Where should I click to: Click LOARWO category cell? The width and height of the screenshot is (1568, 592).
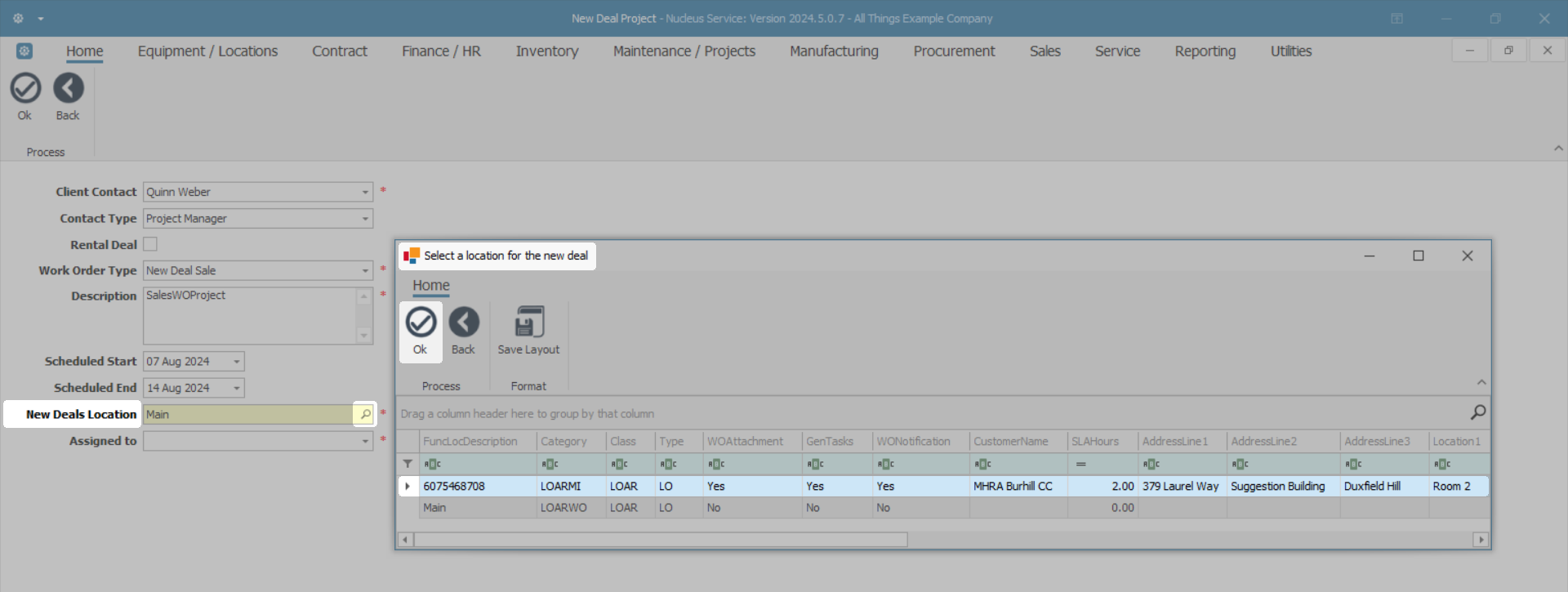click(572, 508)
